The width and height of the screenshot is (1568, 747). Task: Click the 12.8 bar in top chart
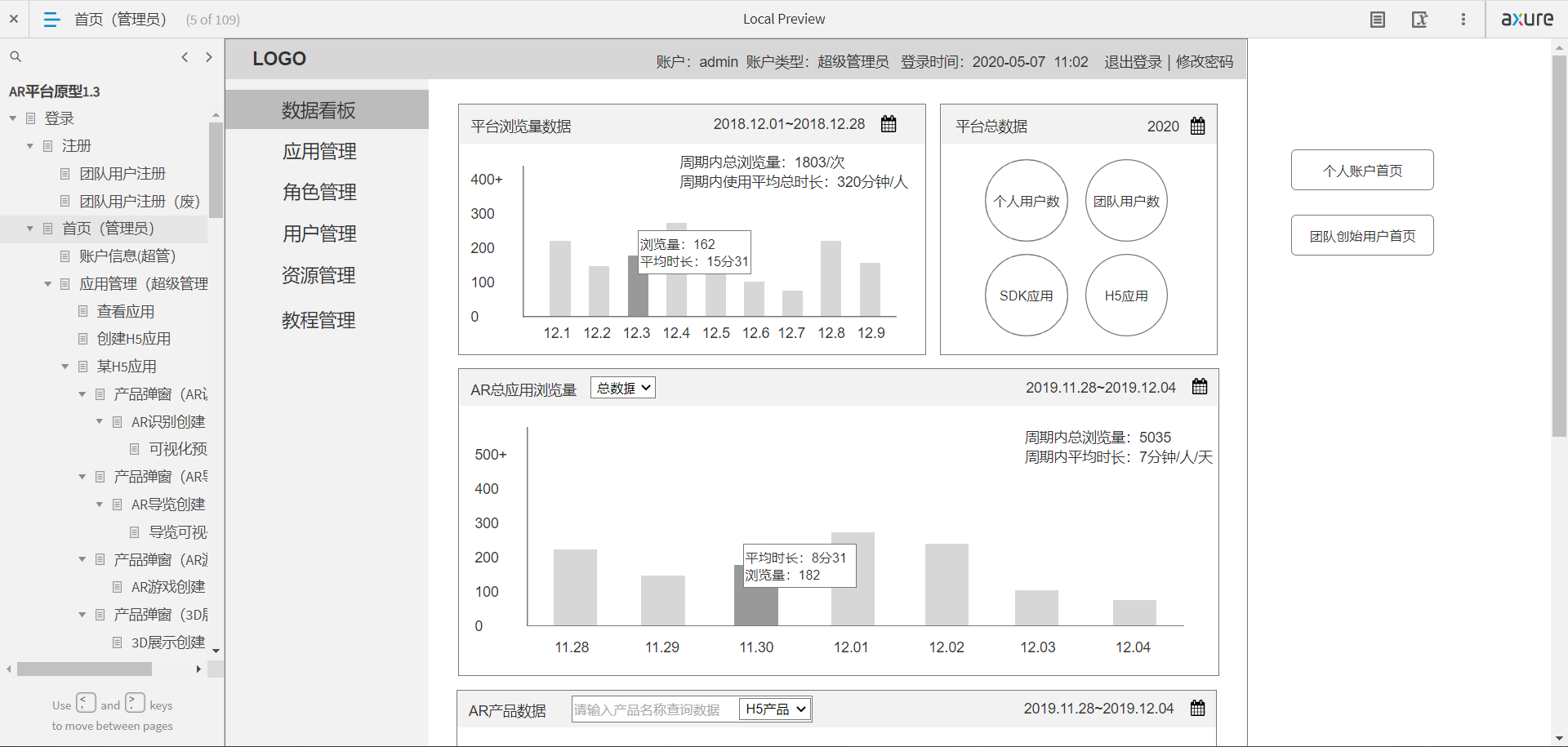click(x=831, y=278)
